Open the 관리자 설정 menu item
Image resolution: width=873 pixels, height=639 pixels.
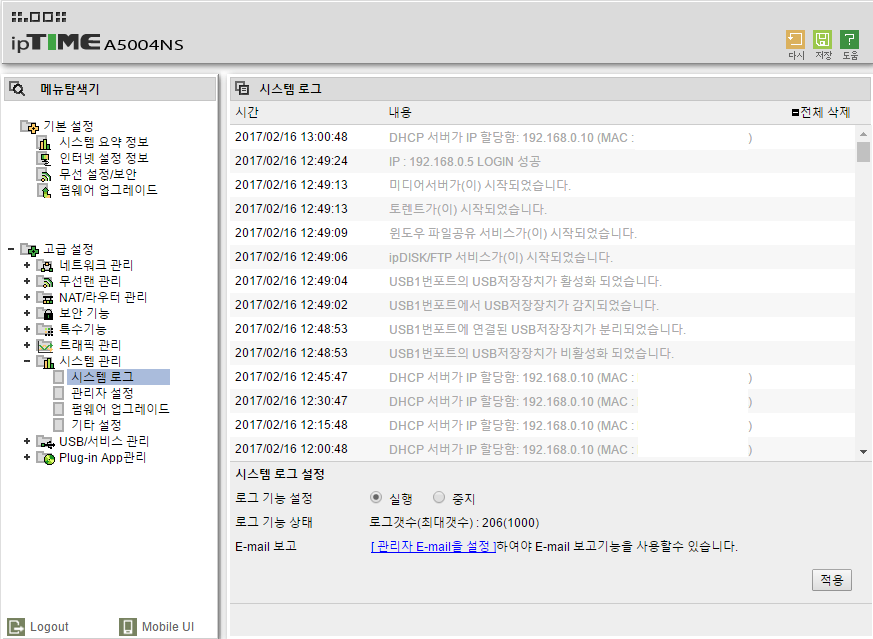(x=102, y=393)
